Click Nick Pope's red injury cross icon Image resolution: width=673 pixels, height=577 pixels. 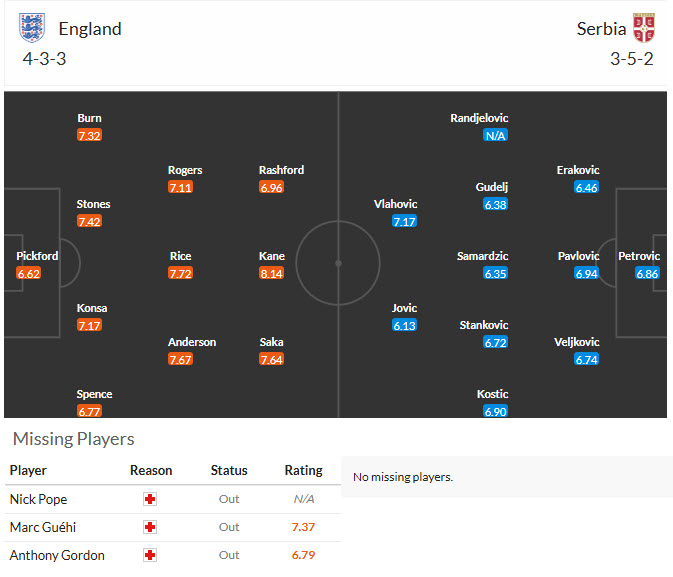pos(150,499)
